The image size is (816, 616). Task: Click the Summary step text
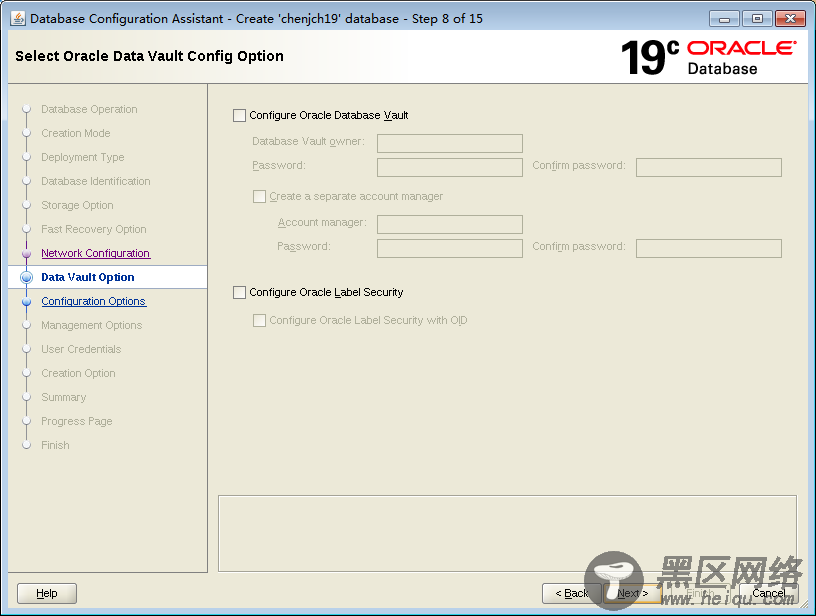63,397
